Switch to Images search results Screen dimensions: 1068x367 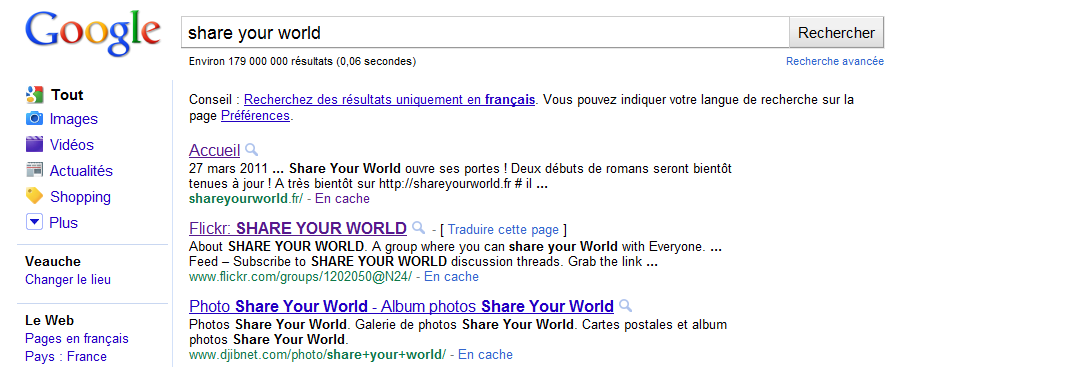[x=74, y=119]
